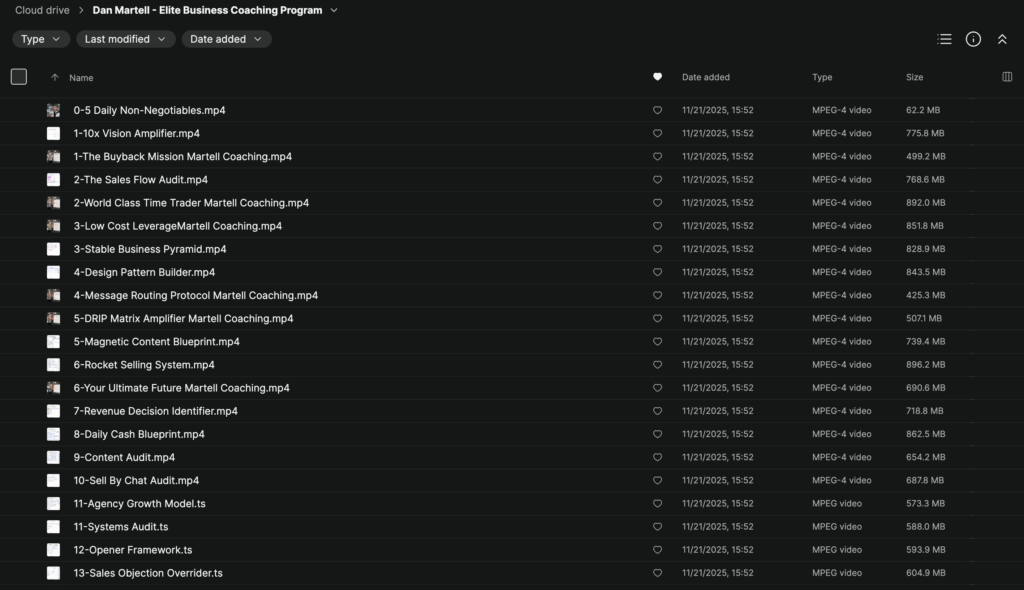The image size is (1024, 590).
Task: Click the list view toggle icon
Action: point(944,39)
